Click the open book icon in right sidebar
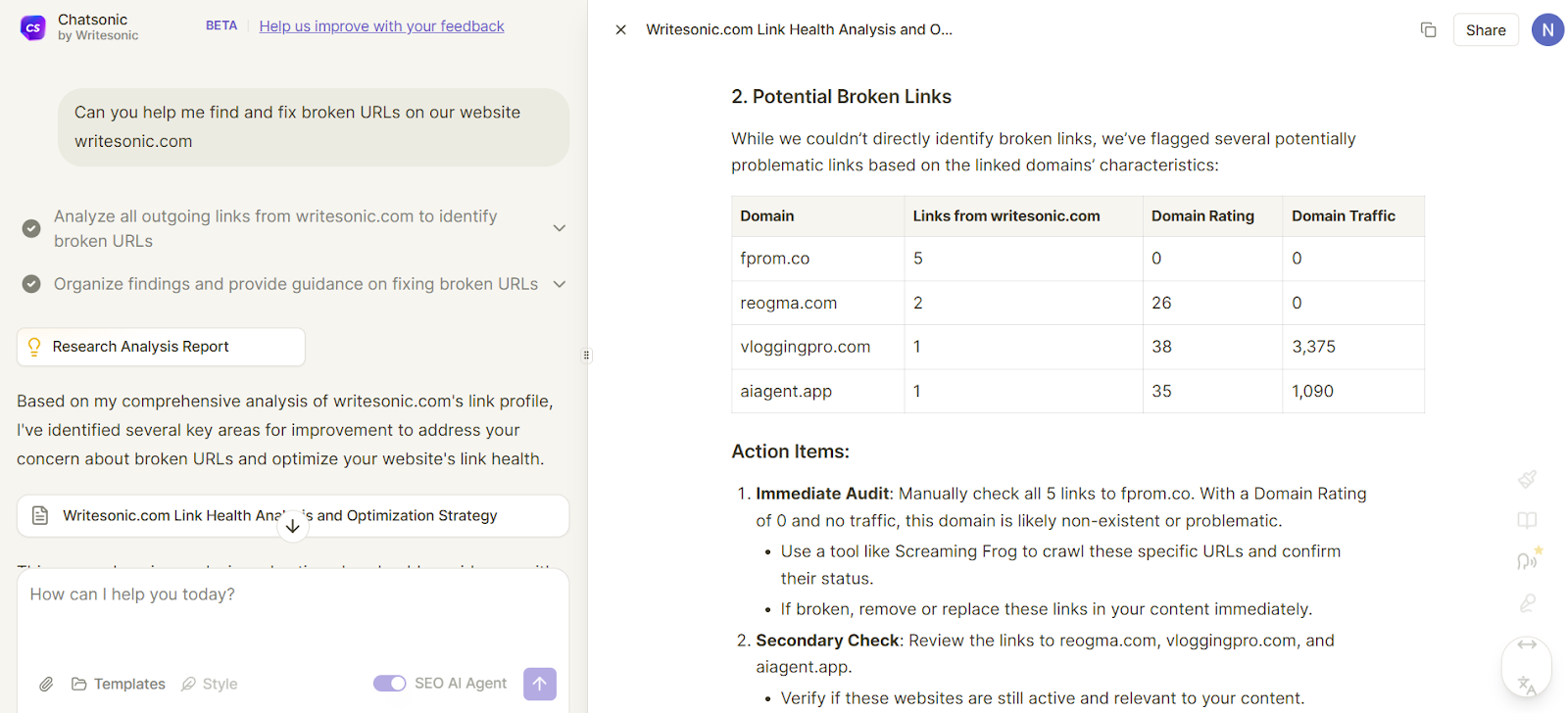Screen dimensions: 1568x713 tap(1527, 520)
